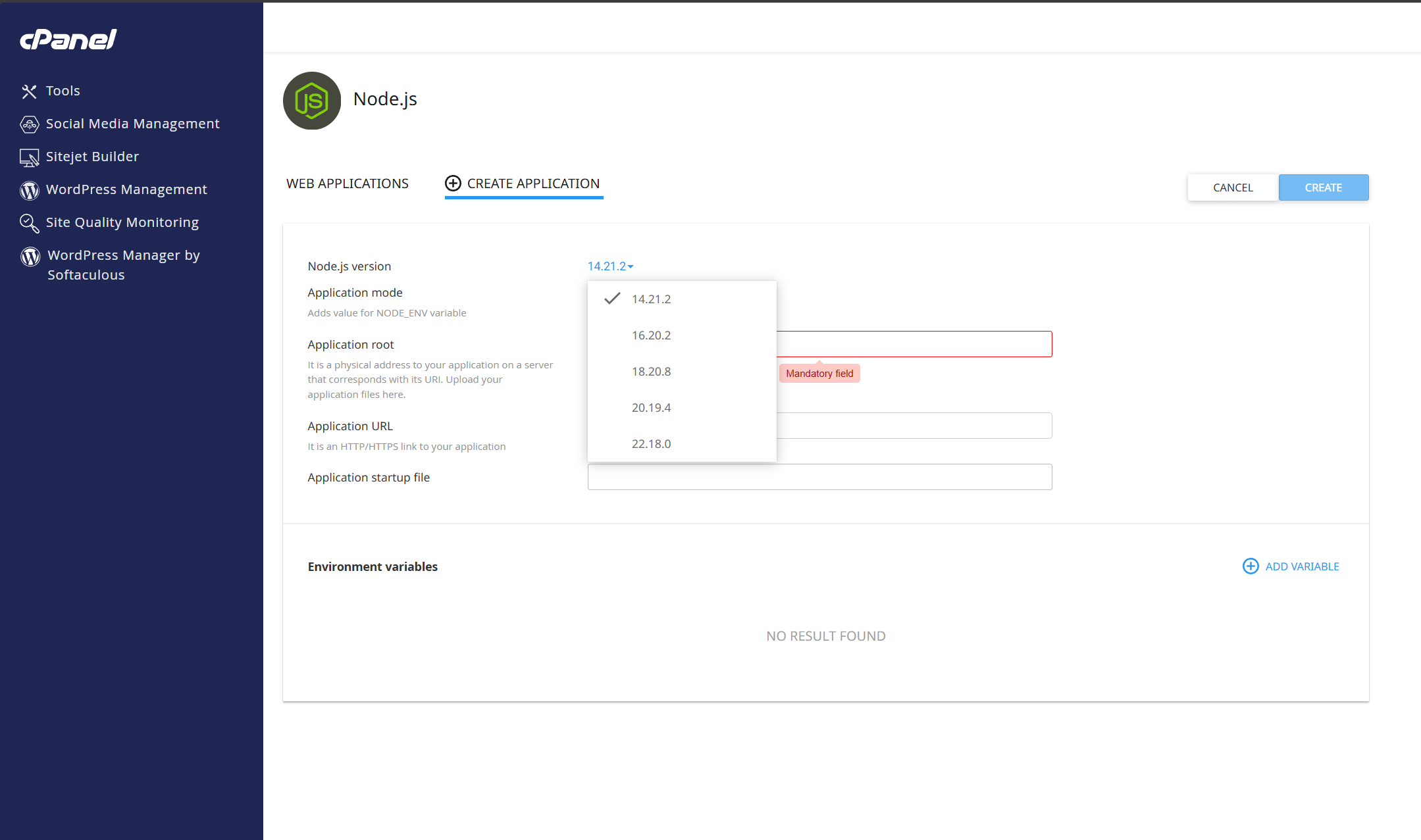Choose version 22.18.0 from the list

pyautogui.click(x=651, y=443)
